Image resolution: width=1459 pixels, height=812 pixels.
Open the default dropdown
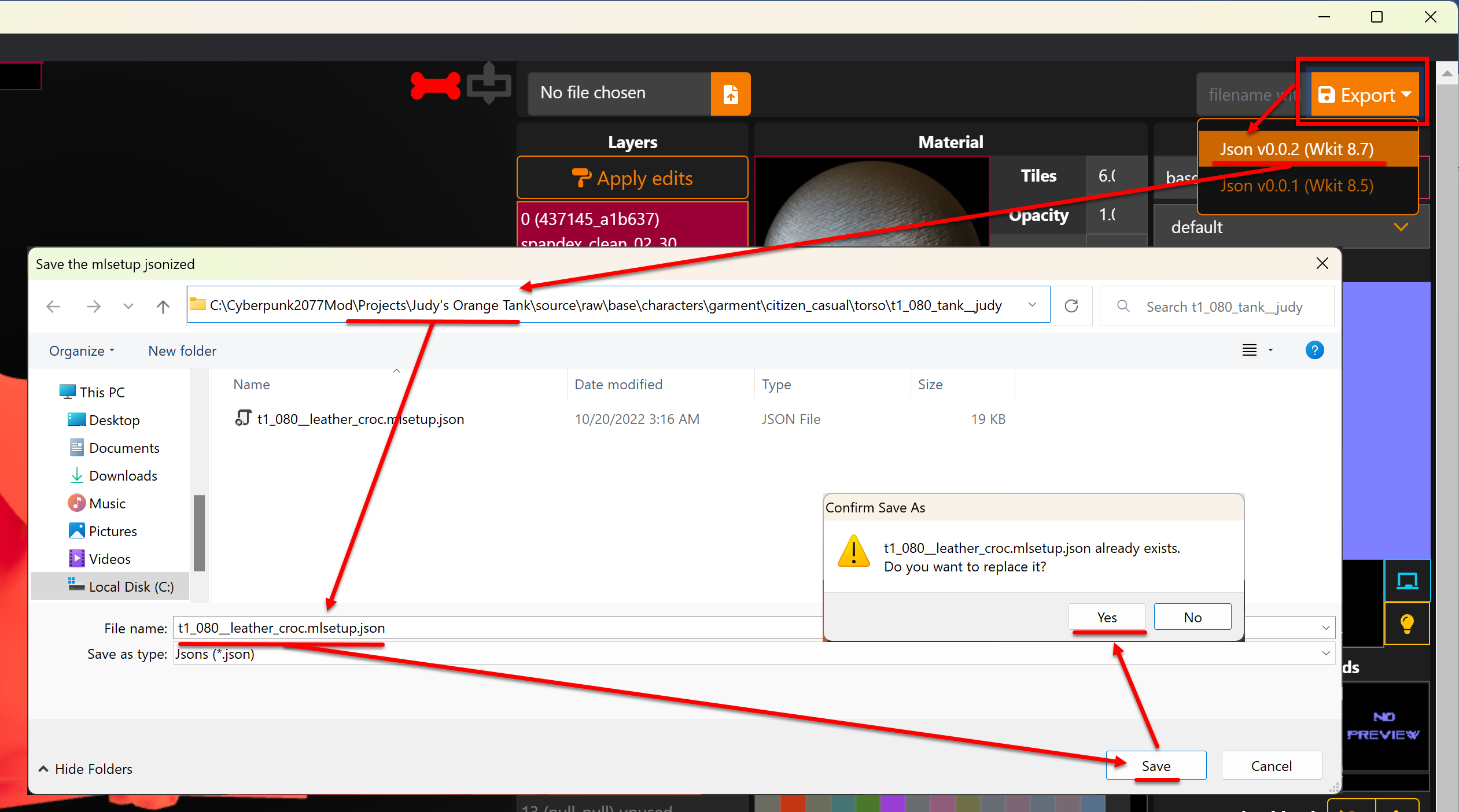point(1291,227)
